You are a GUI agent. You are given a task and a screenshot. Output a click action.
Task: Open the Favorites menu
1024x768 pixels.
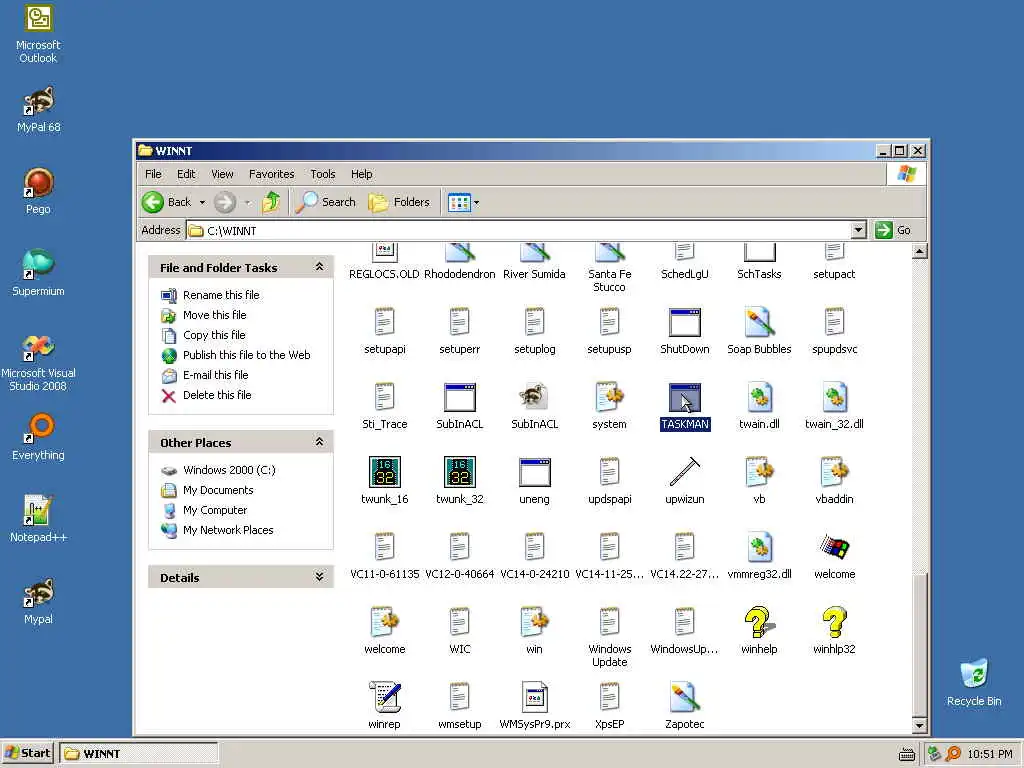point(272,174)
